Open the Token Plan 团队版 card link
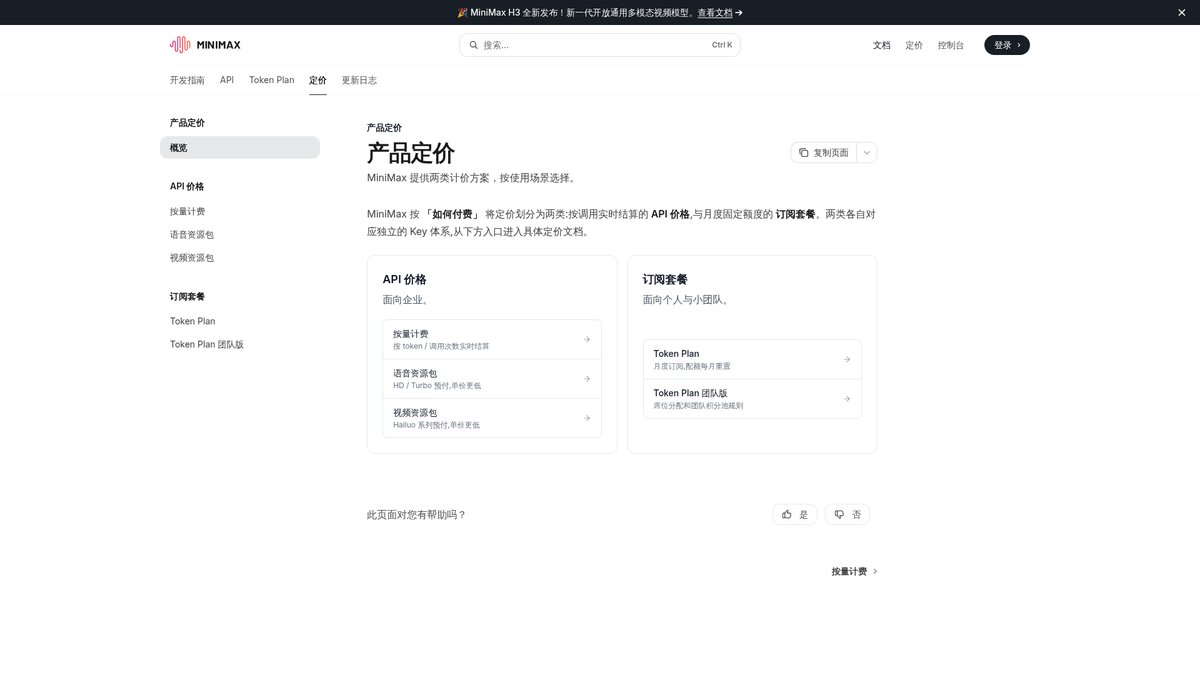 click(x=752, y=398)
